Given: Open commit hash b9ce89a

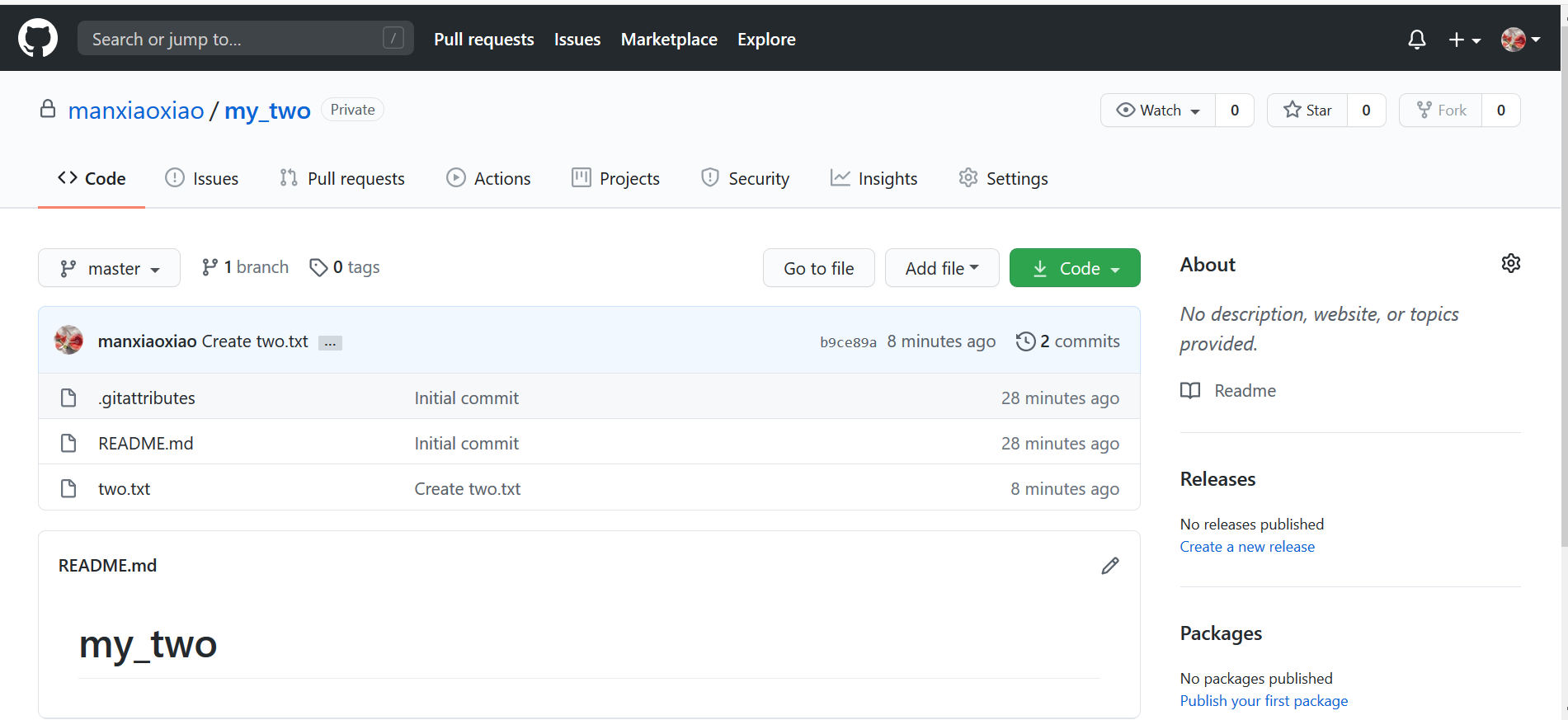Looking at the screenshot, I should tap(848, 342).
